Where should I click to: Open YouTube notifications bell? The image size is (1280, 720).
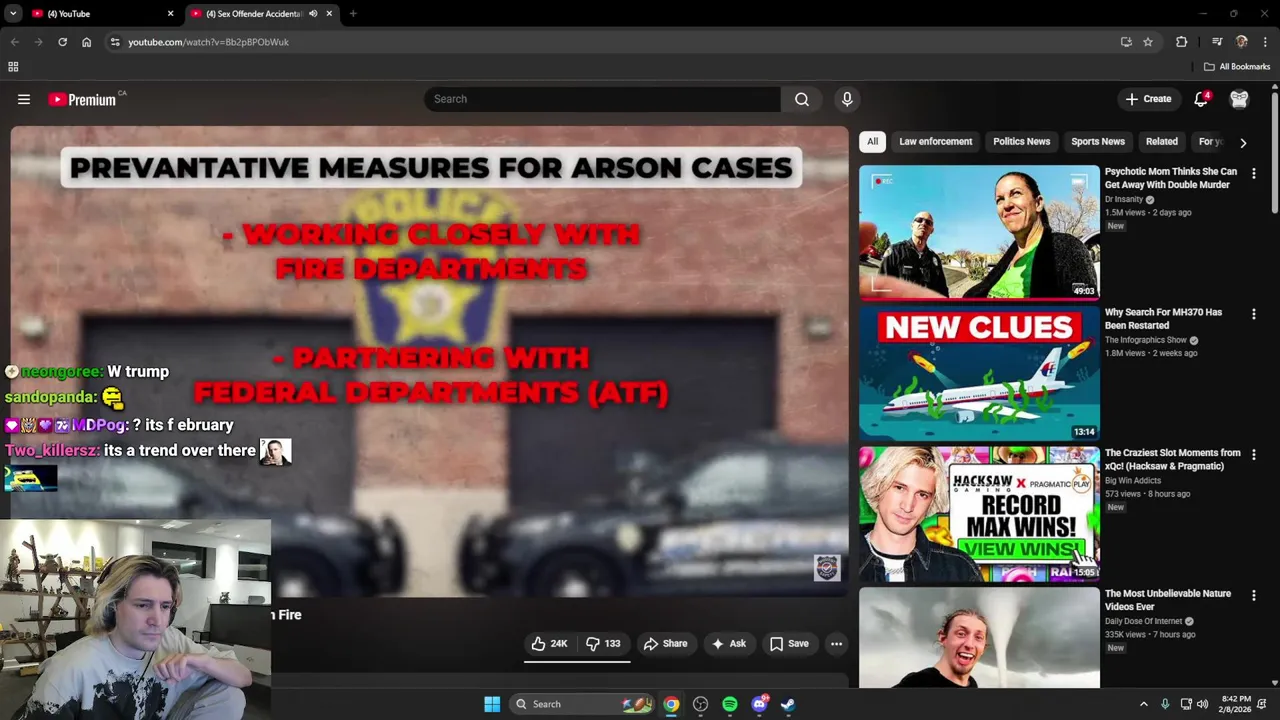click(1201, 99)
